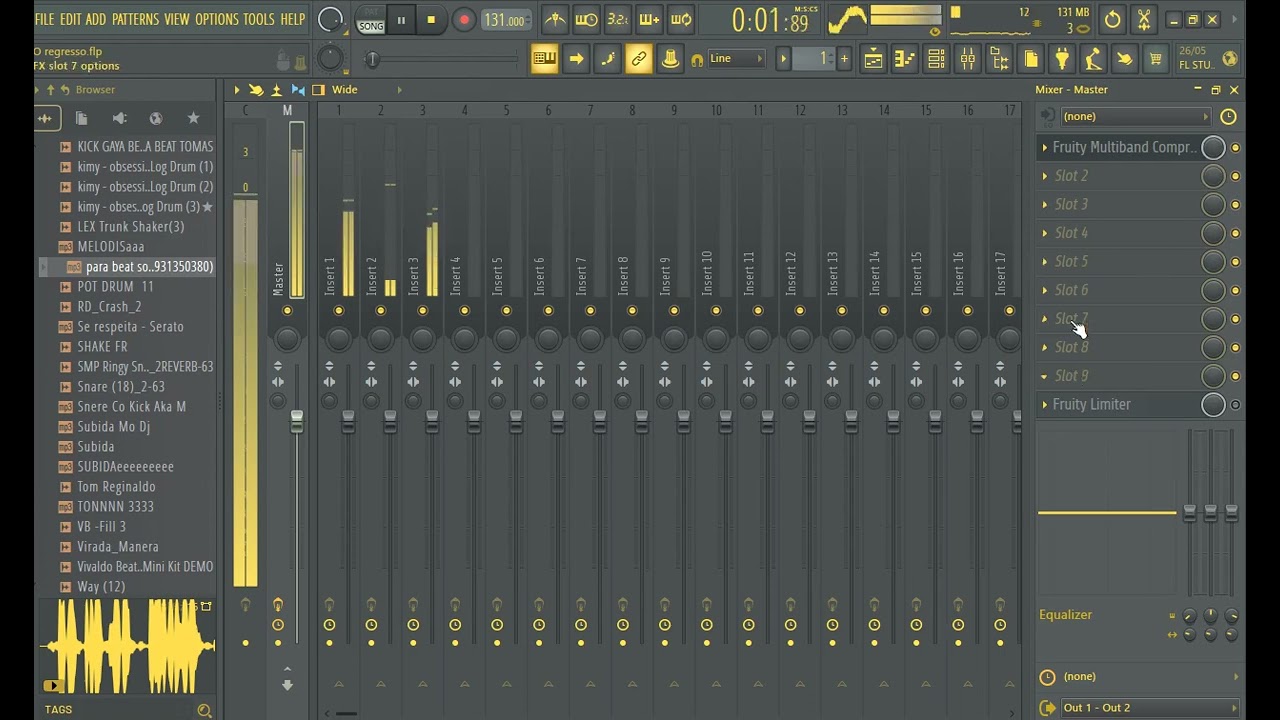The image size is (1280, 720).
Task: Open the VIEW menu
Action: tap(177, 19)
